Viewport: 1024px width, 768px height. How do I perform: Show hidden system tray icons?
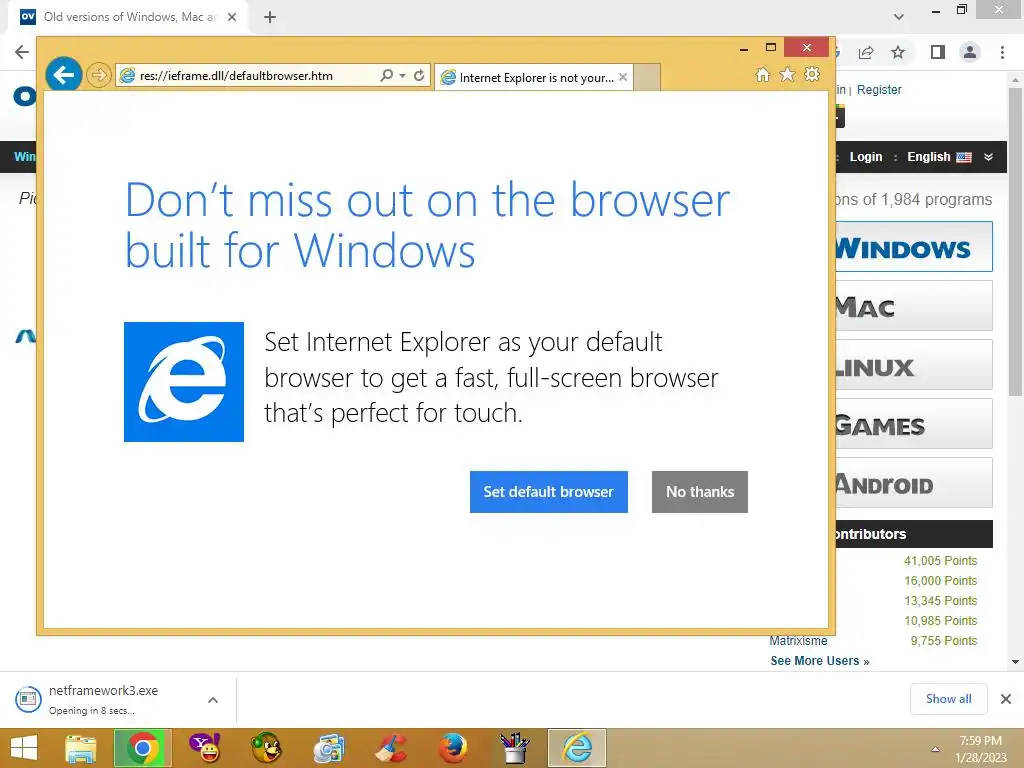(x=935, y=749)
